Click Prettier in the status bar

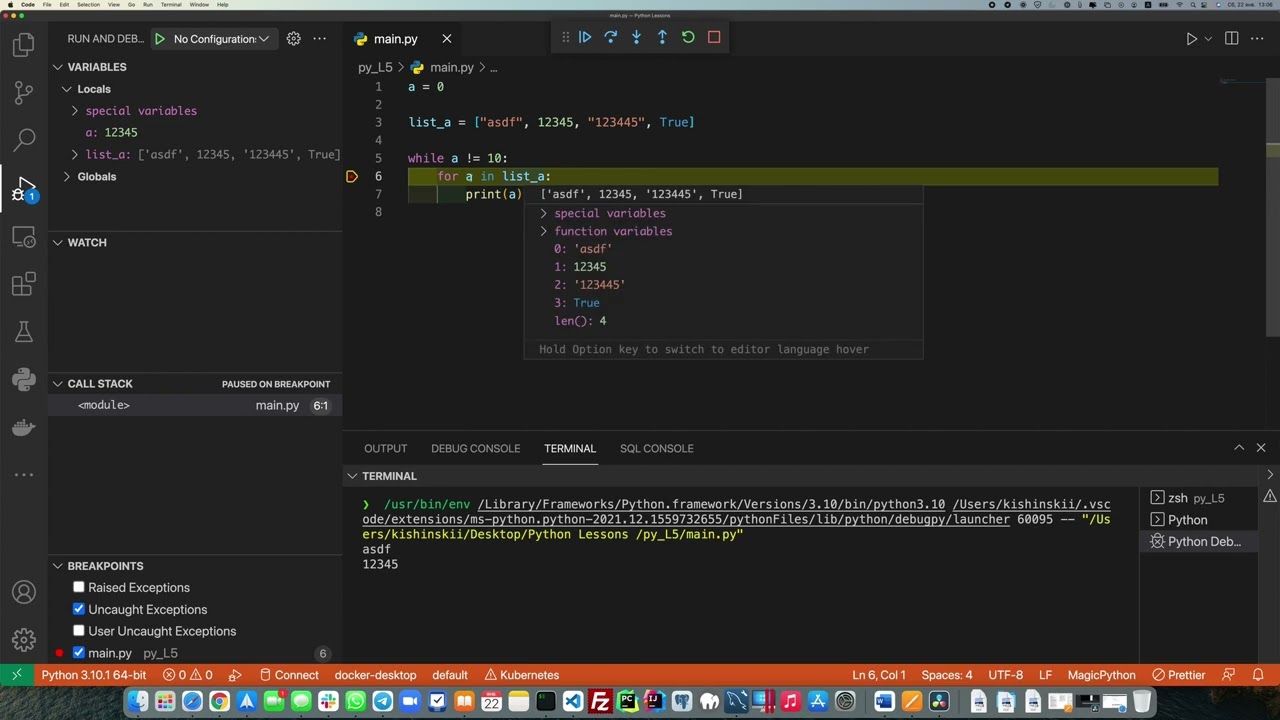(x=1179, y=675)
